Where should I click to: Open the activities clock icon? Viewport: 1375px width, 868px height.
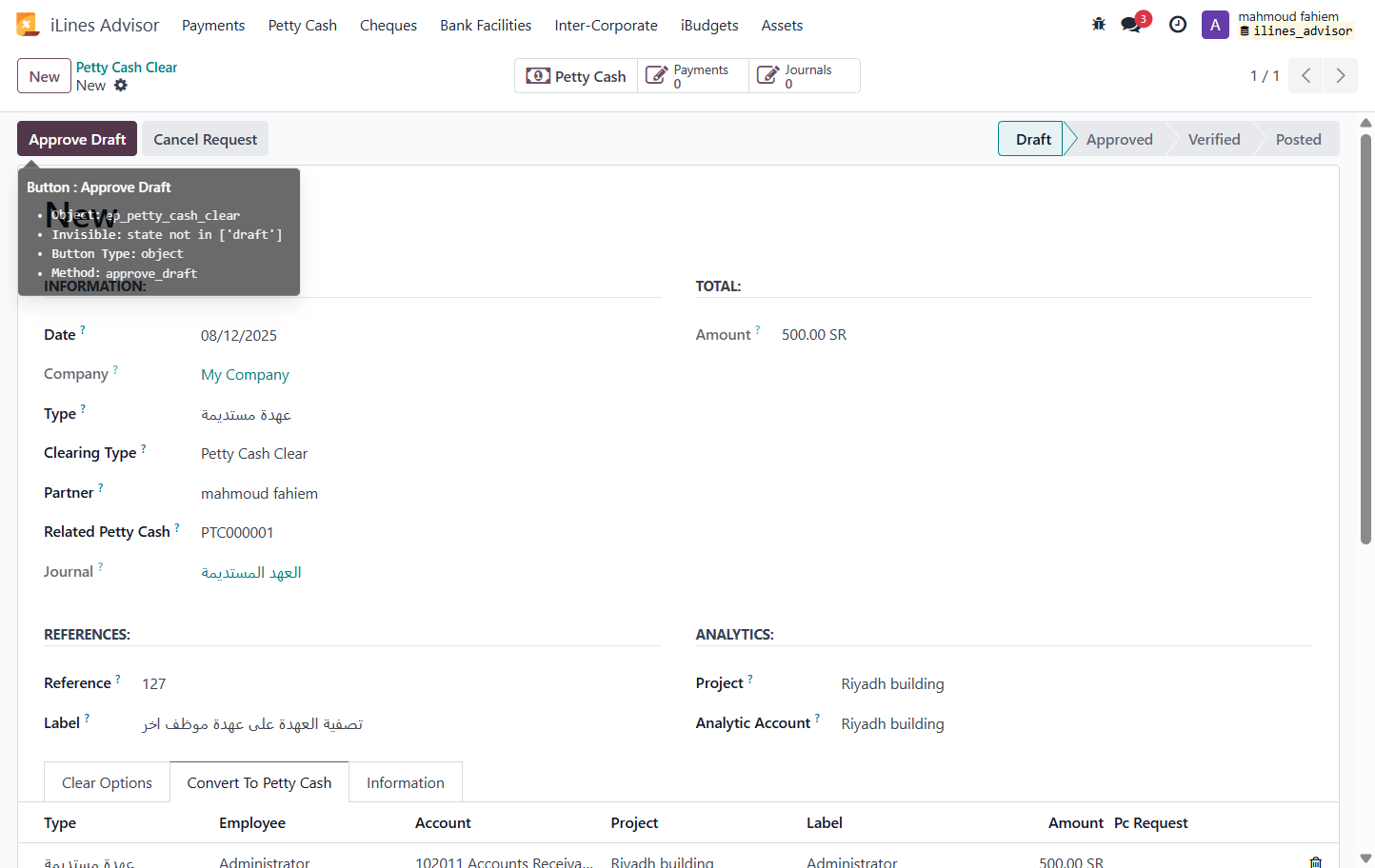click(1178, 25)
